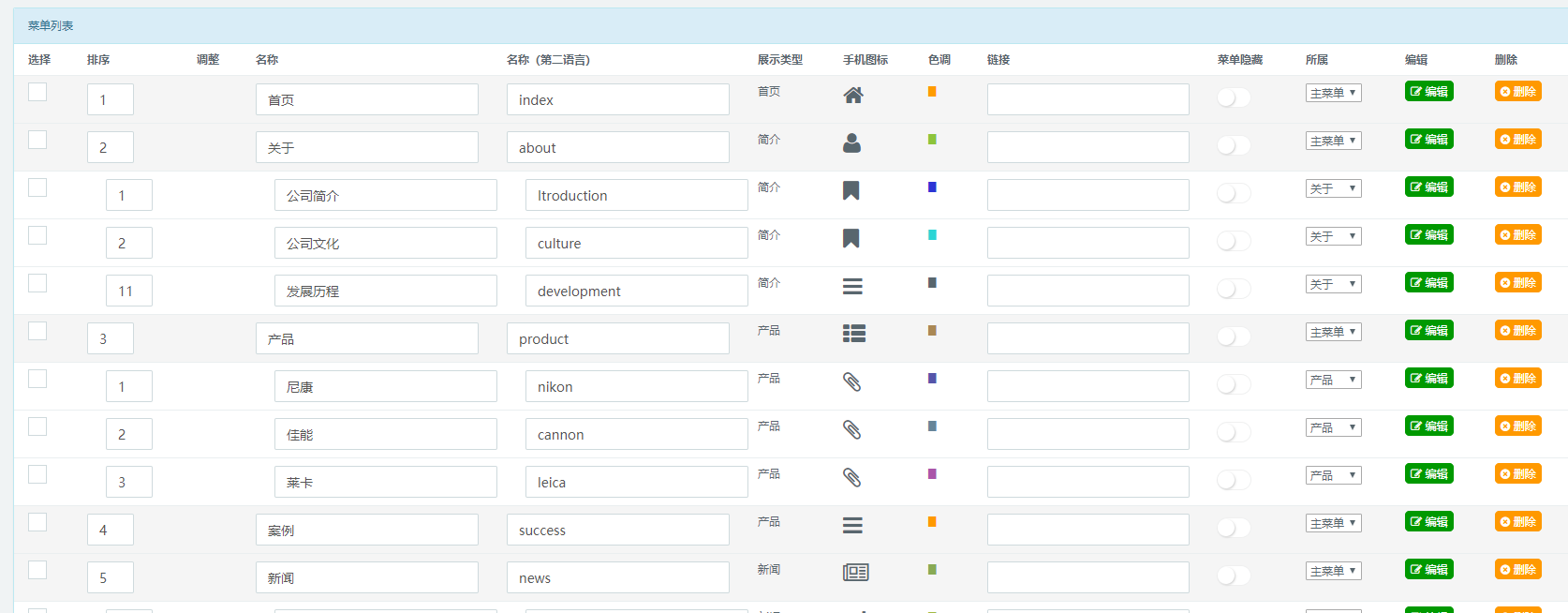Click the bookmark icon for 公司简介

851,191
